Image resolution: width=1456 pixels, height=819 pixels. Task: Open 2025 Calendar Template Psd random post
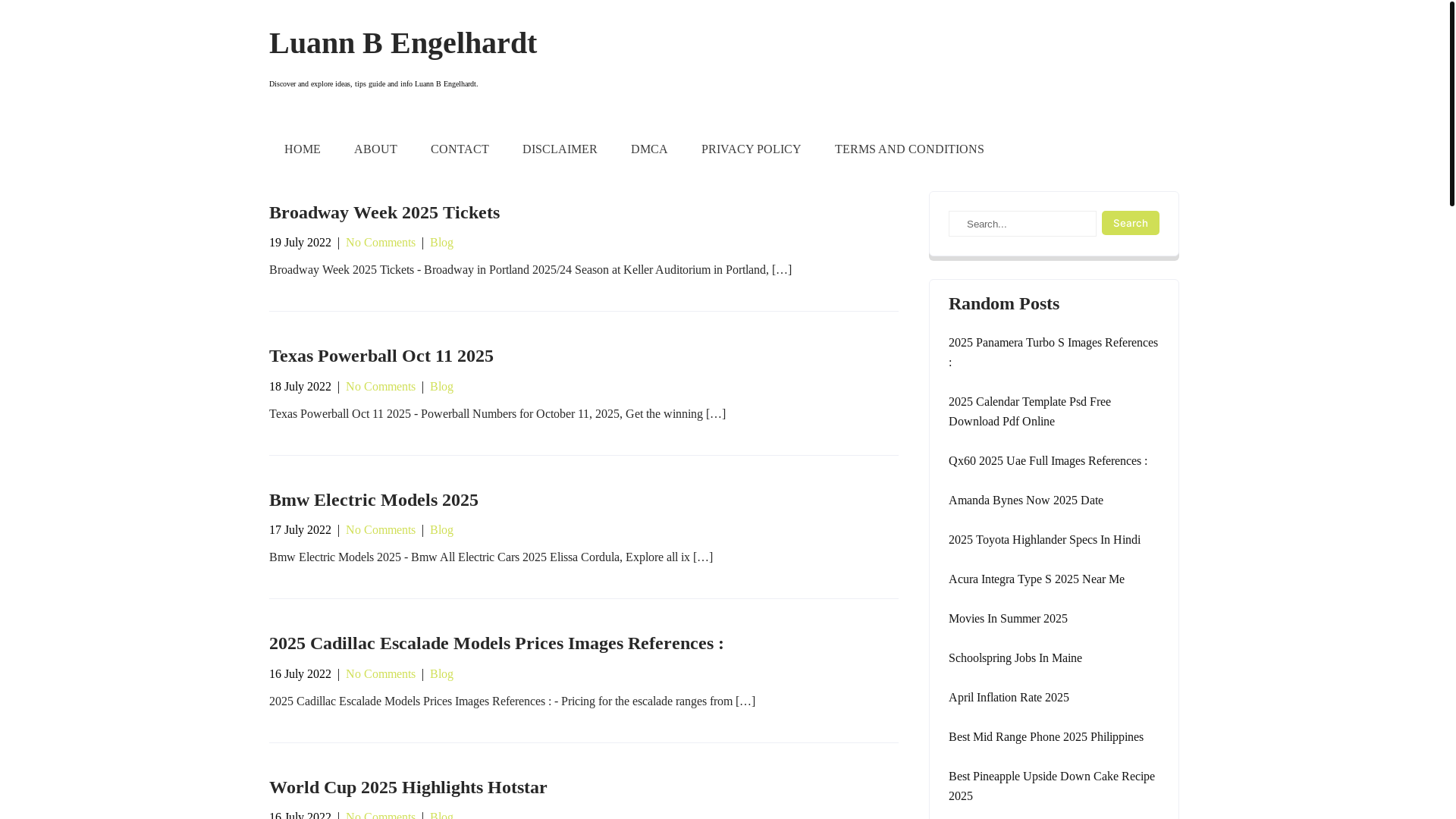click(1030, 412)
